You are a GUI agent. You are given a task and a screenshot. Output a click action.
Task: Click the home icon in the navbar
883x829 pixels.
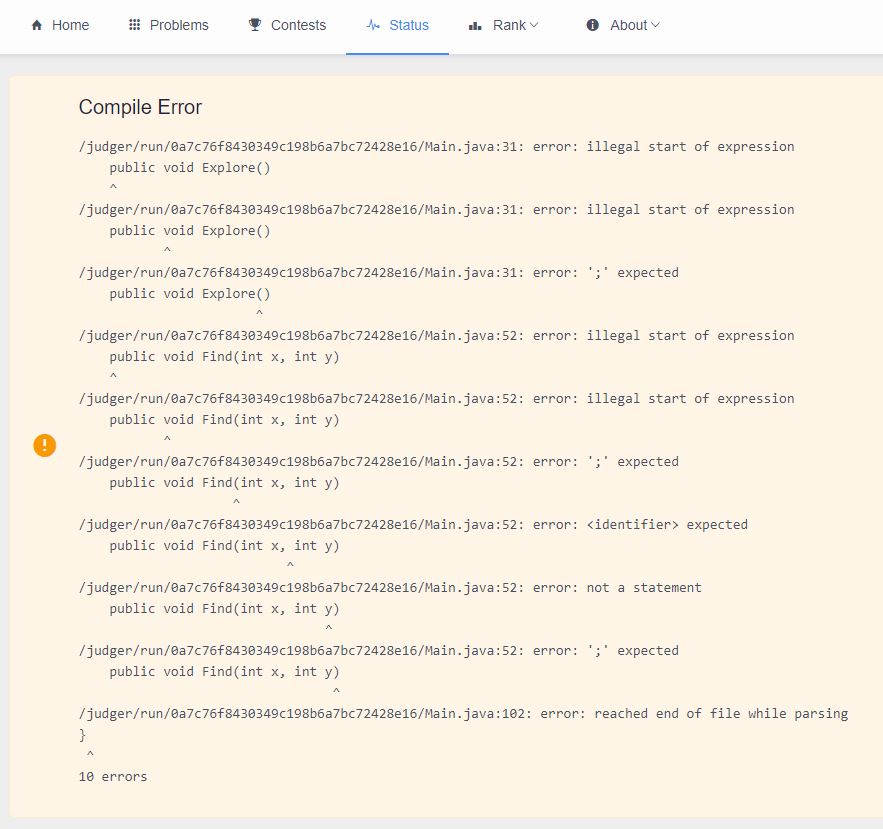[35, 26]
